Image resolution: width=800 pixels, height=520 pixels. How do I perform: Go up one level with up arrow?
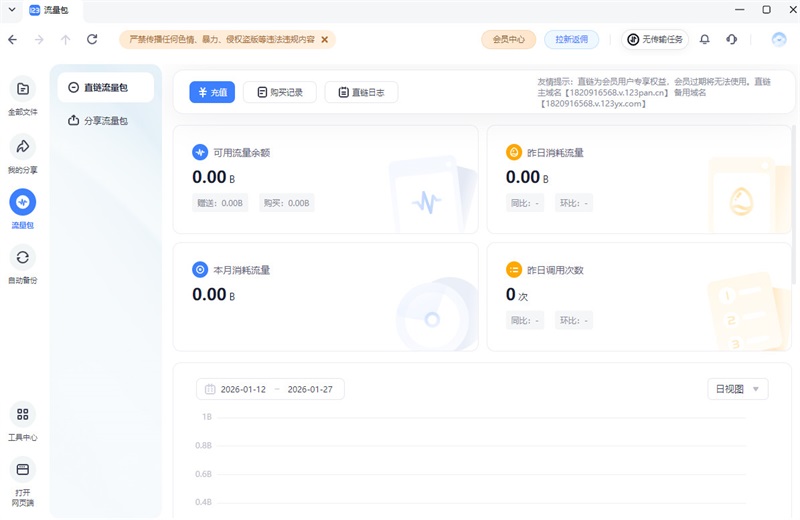coord(65,39)
